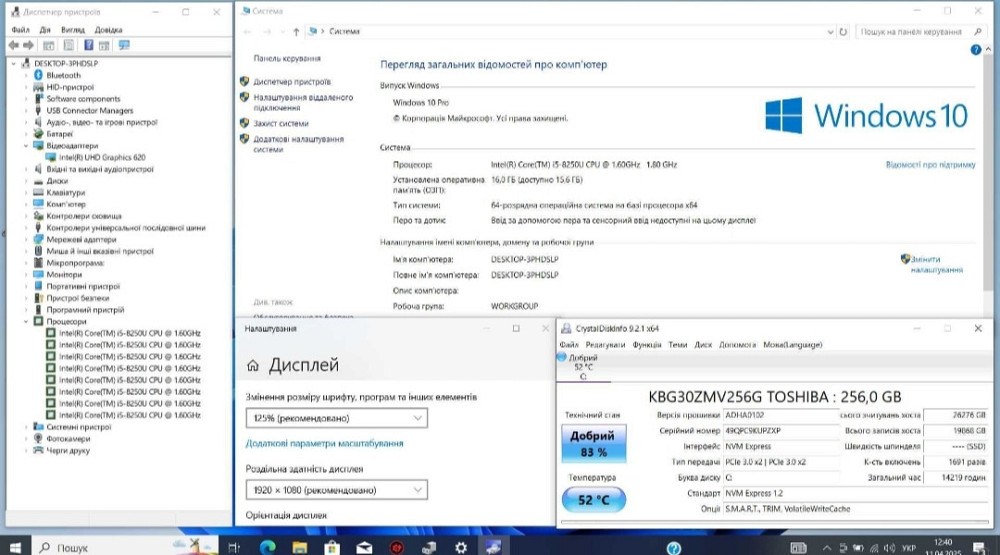The width and height of the screenshot is (1000, 555).
Task: Open Диск menu in CrystalDiskInfo
Action: 703,344
